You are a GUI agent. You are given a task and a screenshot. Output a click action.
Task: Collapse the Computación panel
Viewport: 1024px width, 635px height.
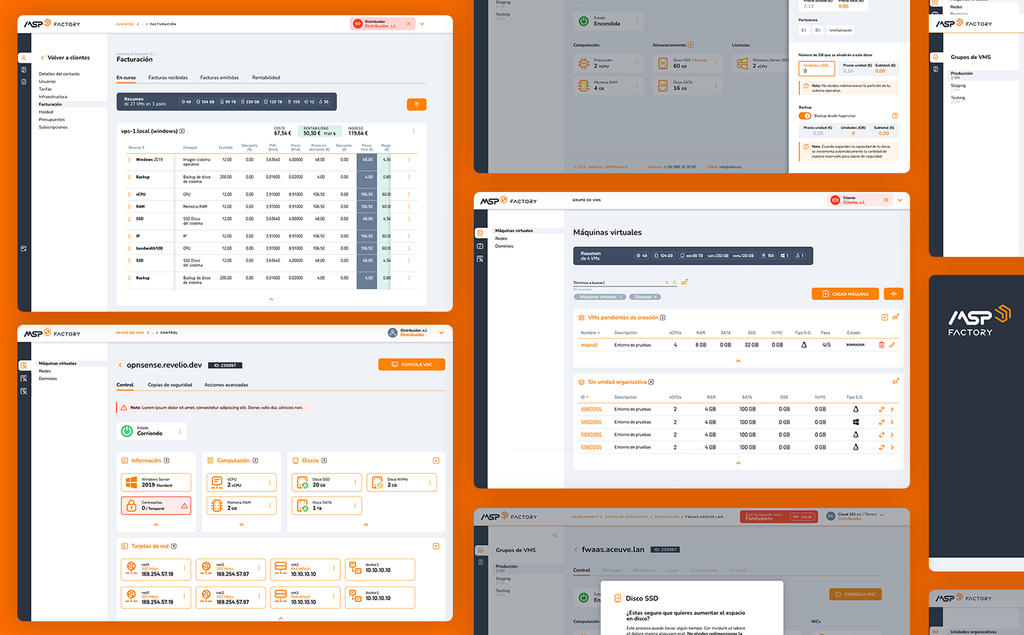click(x=241, y=523)
